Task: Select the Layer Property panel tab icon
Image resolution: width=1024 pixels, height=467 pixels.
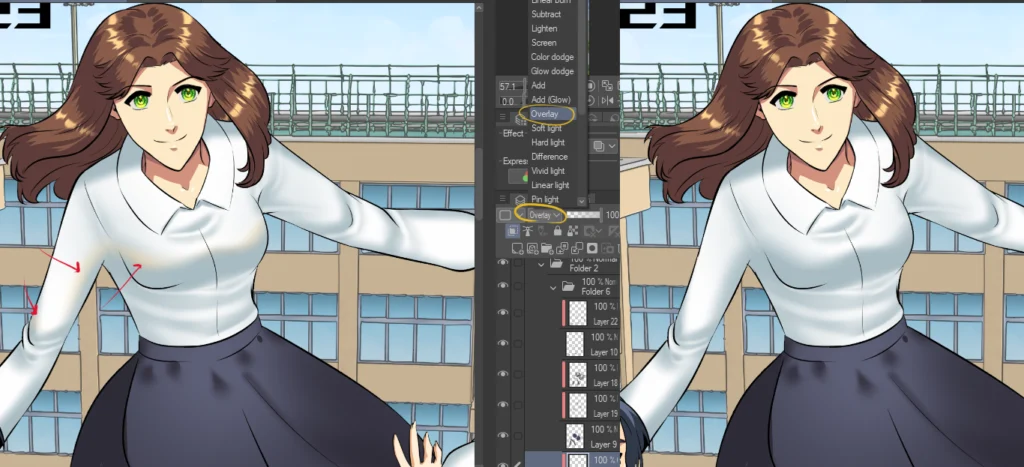Action: pyautogui.click(x=520, y=120)
